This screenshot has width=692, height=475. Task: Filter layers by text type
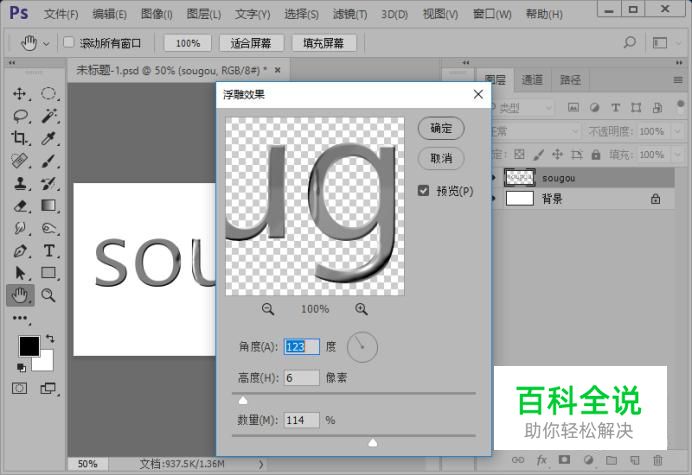(615, 108)
